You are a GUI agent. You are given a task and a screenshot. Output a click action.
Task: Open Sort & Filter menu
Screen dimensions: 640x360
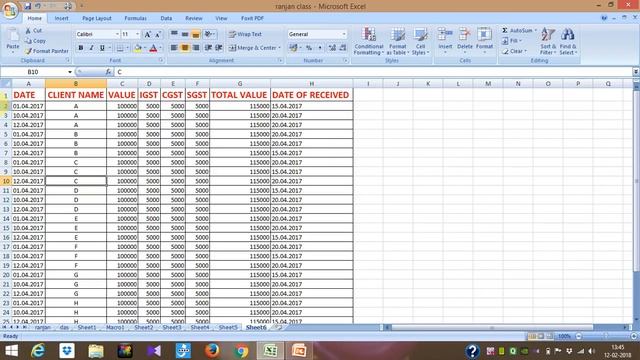coord(548,41)
